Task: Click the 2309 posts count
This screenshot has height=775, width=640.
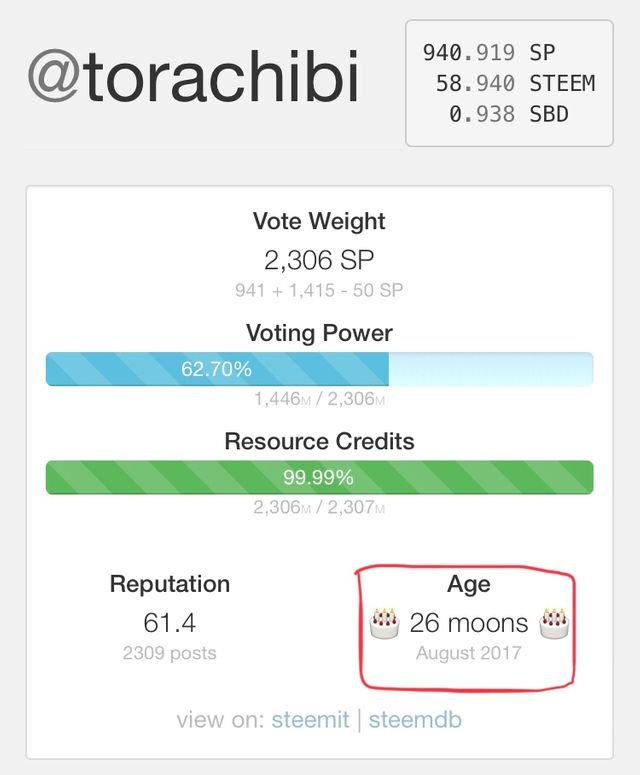Action: 170,653
